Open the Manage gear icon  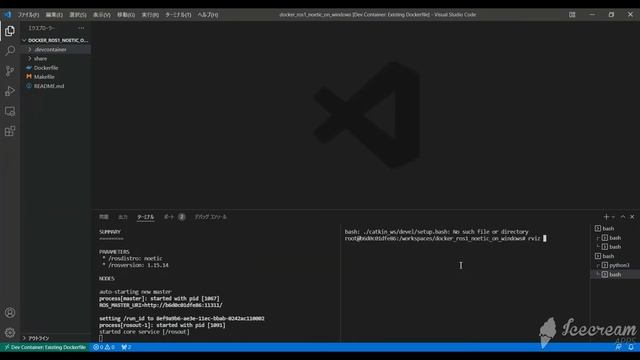[x=10, y=333]
